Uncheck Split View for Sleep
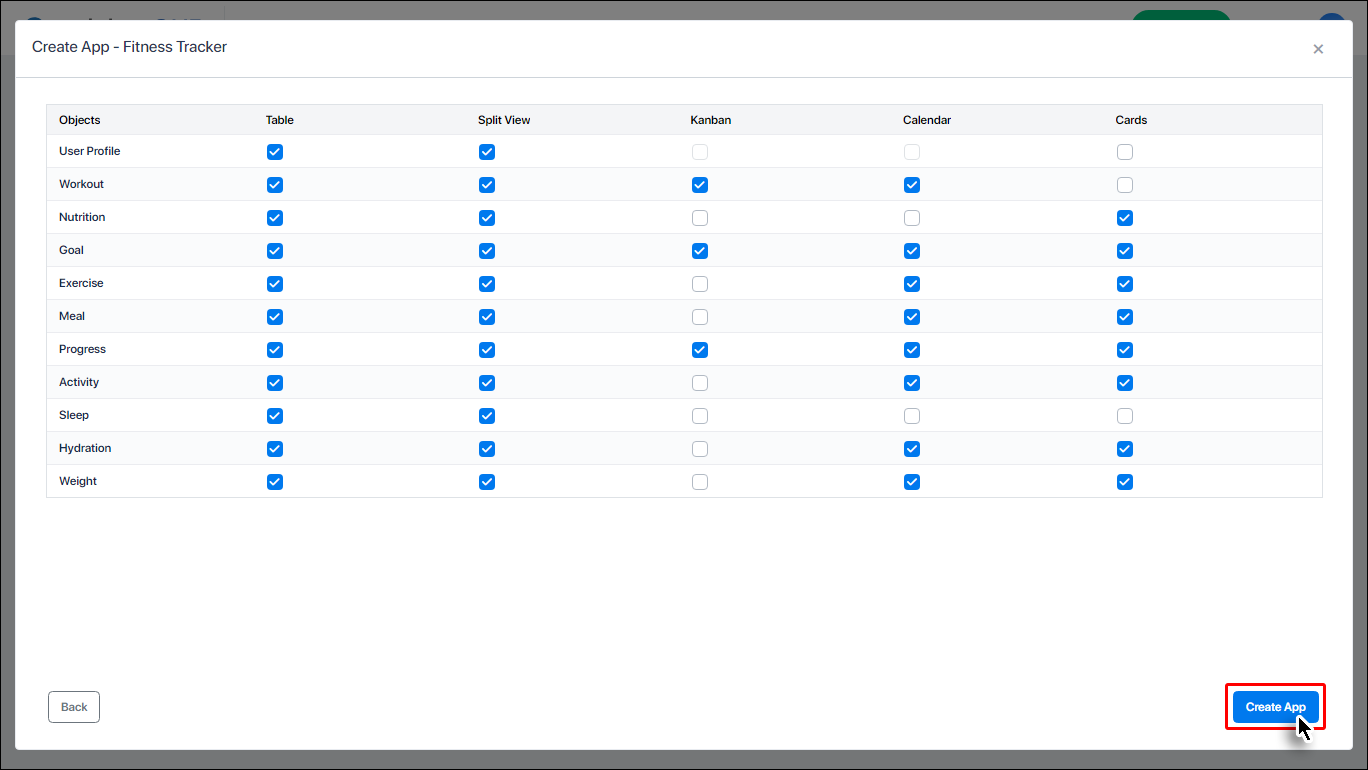Screen dimensions: 1368x770 tap(487, 416)
